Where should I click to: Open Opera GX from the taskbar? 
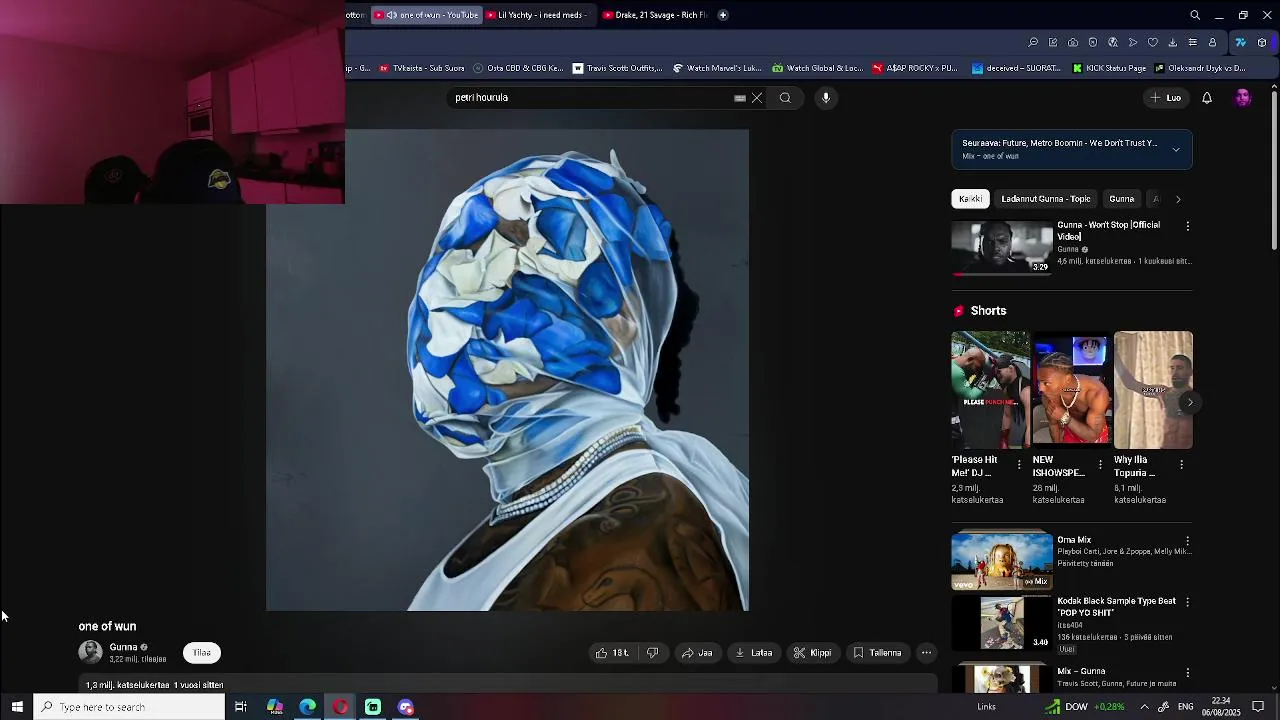coord(341,707)
